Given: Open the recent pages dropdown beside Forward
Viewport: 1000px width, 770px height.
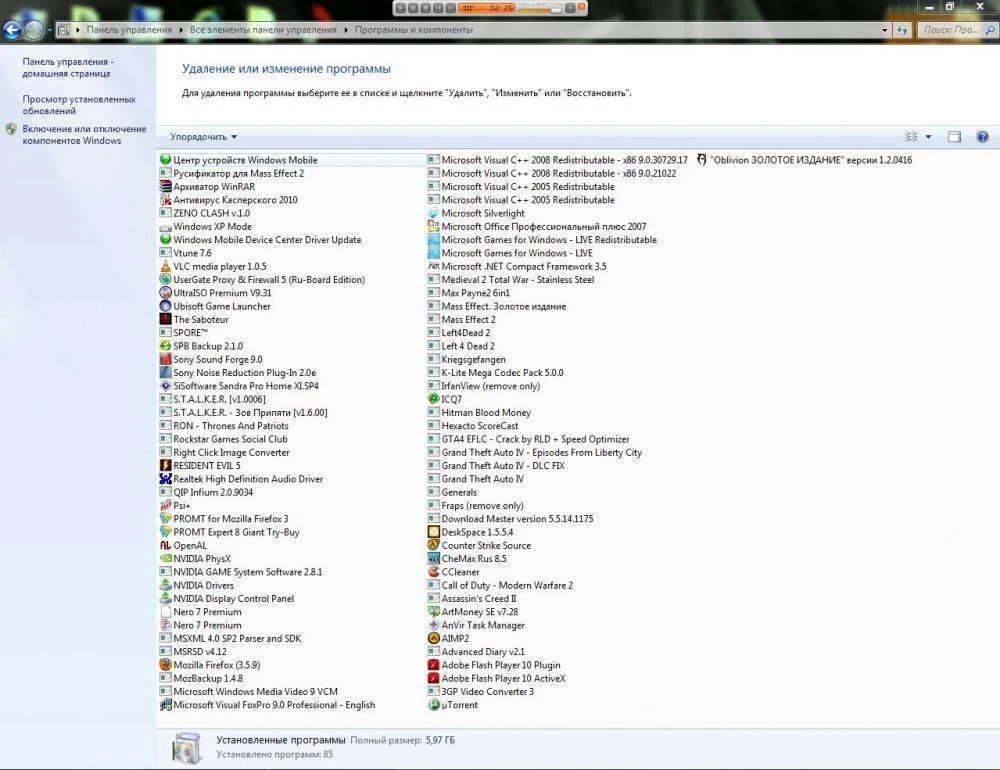Looking at the screenshot, I should 50,29.
